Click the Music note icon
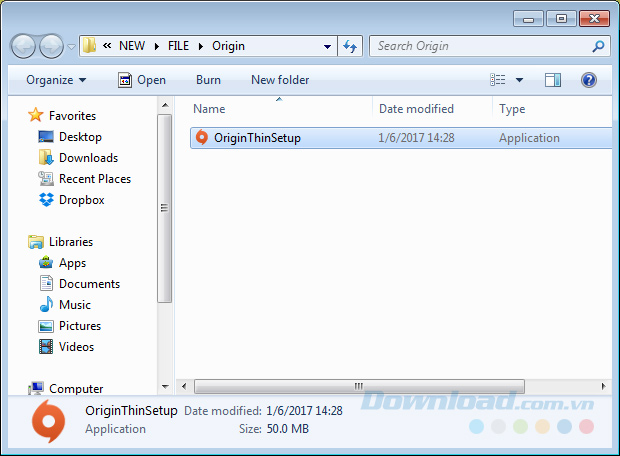This screenshot has height=456, width=620. point(46,304)
